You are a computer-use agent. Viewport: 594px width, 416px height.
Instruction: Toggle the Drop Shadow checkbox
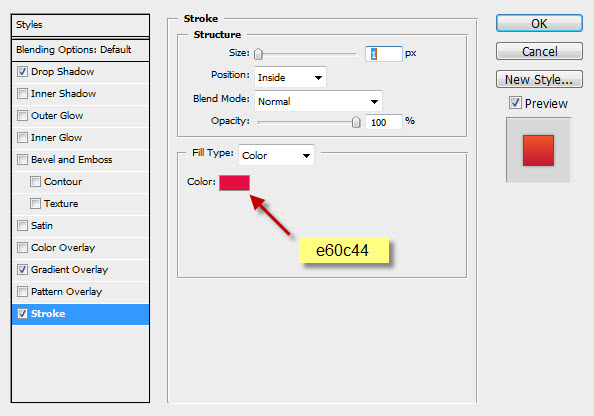click(22, 72)
